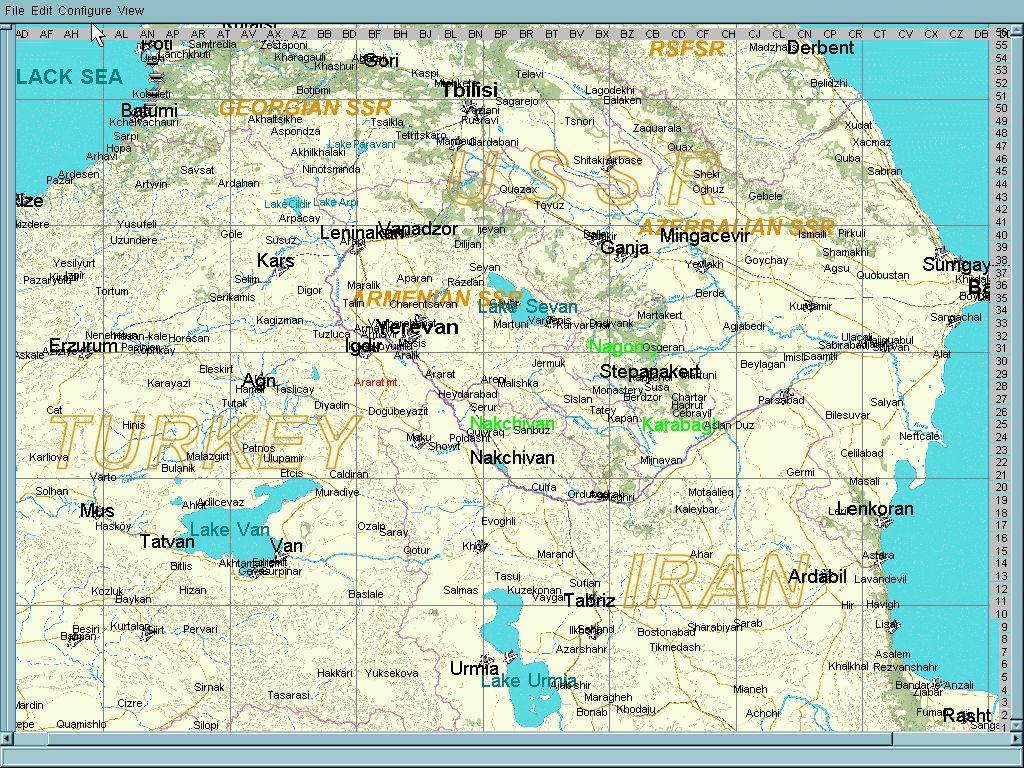Click the TURKEY country label
This screenshot has height=768, width=1024.
(x=205, y=443)
